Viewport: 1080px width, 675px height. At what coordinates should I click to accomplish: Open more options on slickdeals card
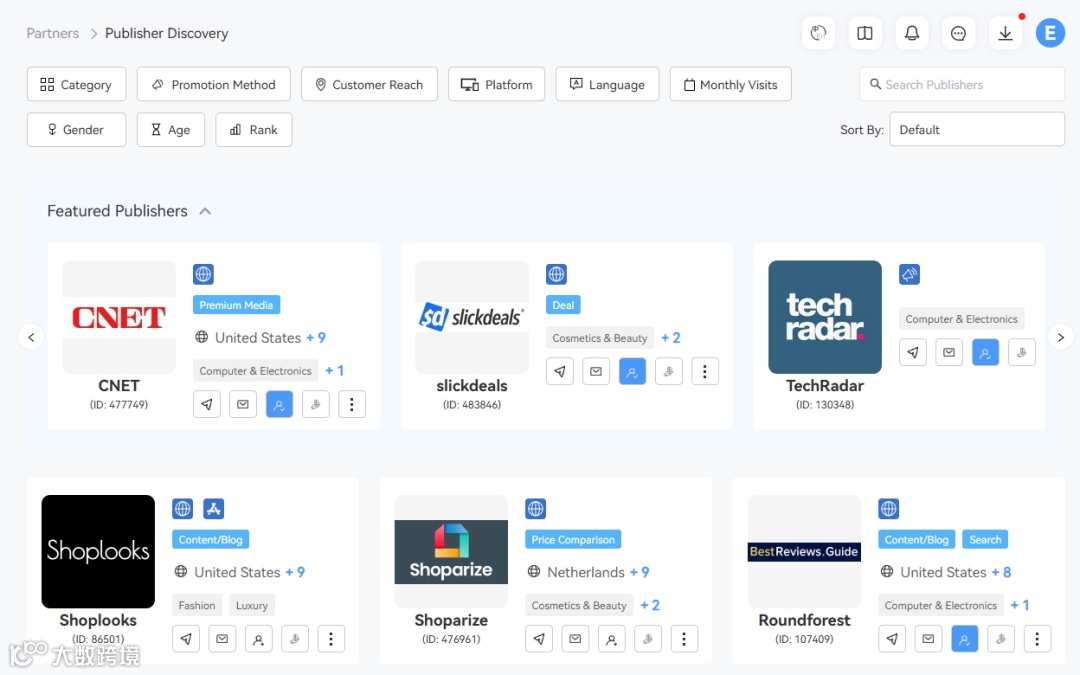coord(705,371)
